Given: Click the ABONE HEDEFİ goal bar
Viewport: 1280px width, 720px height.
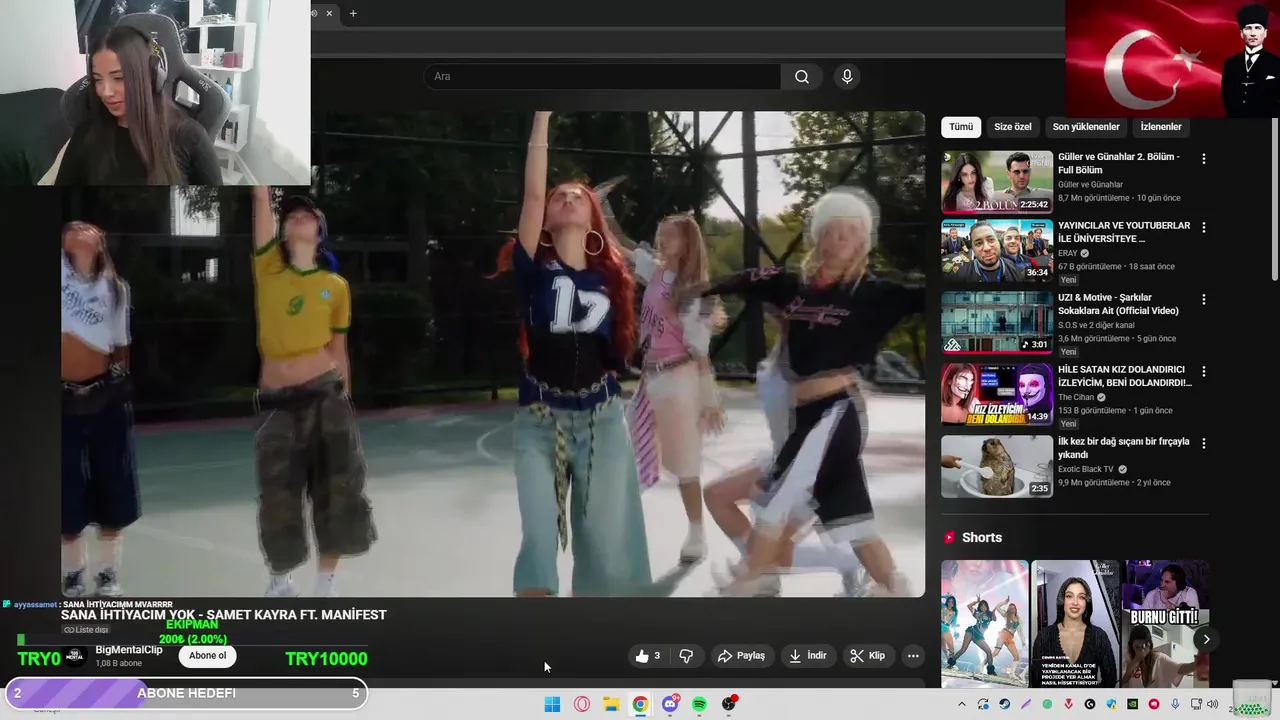Looking at the screenshot, I should 186,693.
